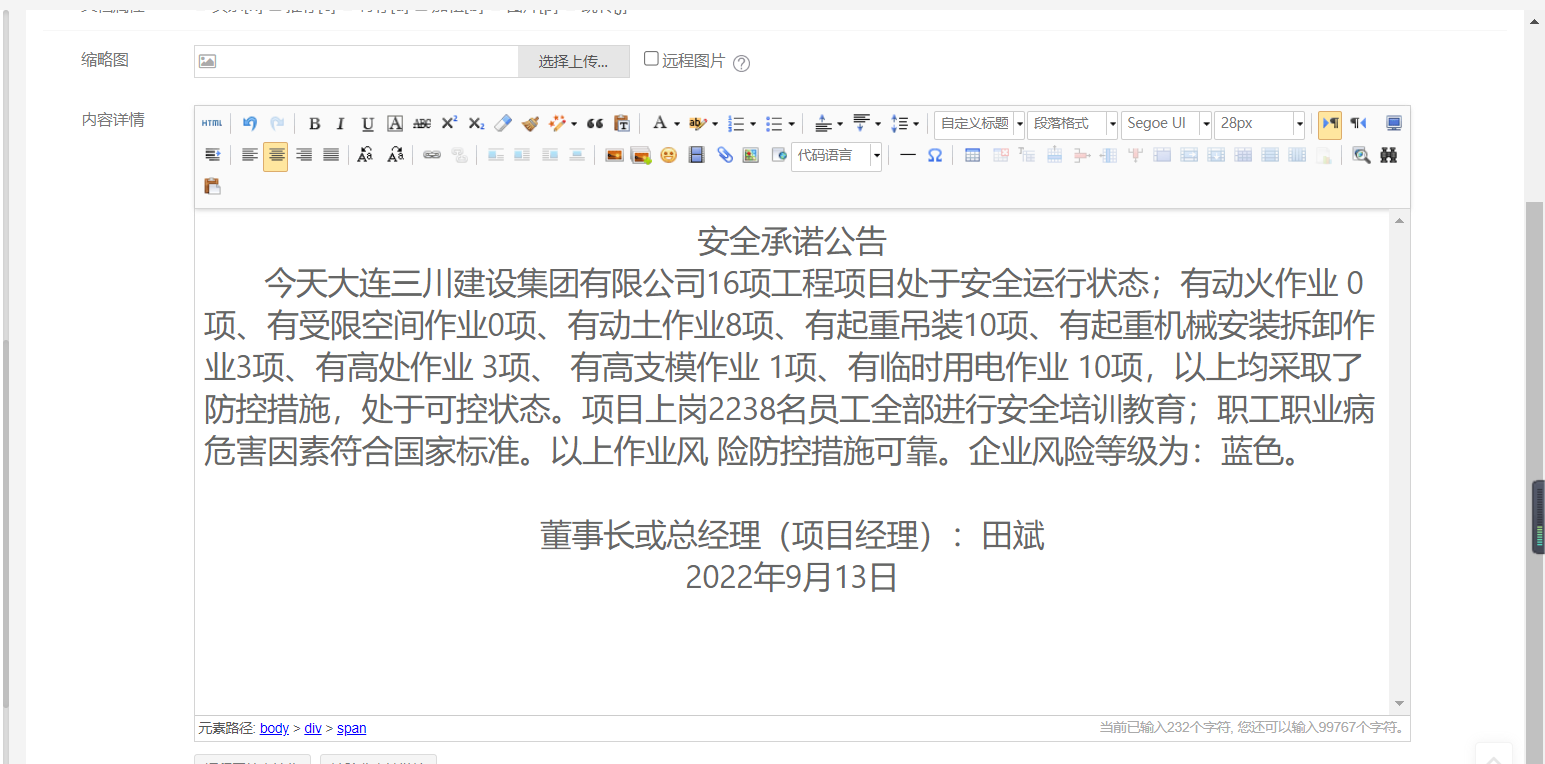Image resolution: width=1545 pixels, height=764 pixels.
Task: Convert selected text to uppercase
Action: [x=366, y=155]
